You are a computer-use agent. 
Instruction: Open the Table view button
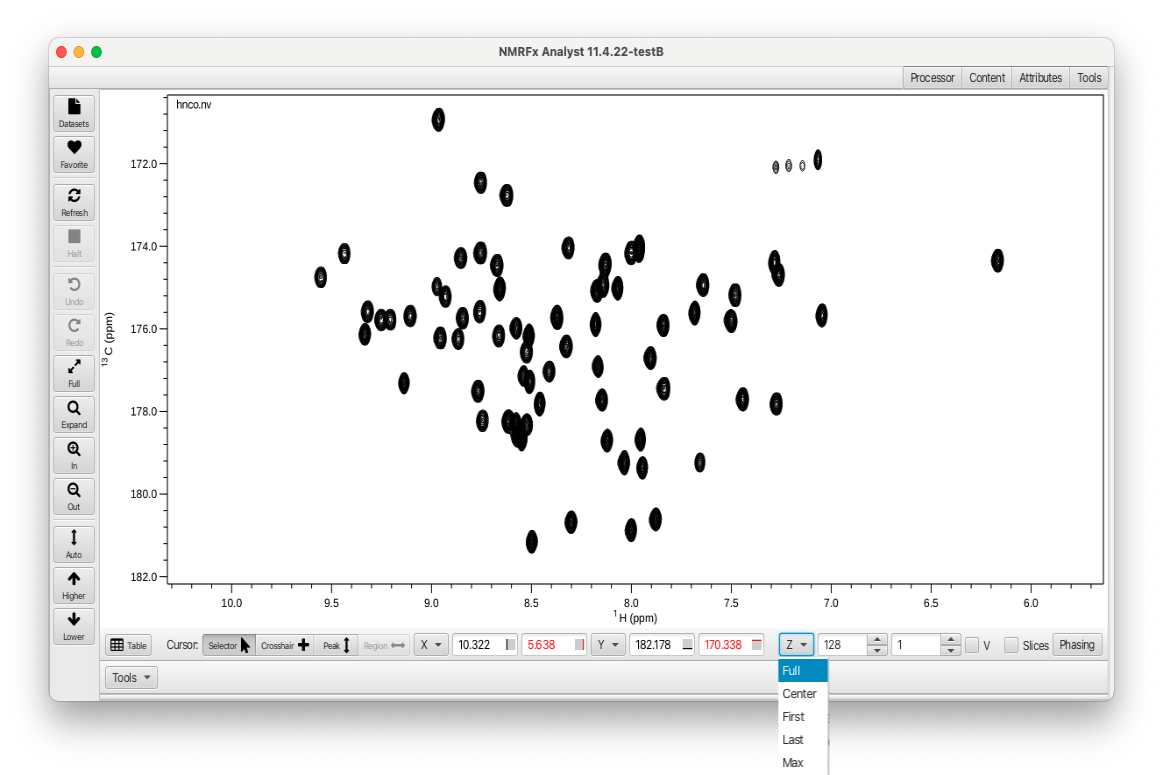coord(128,646)
